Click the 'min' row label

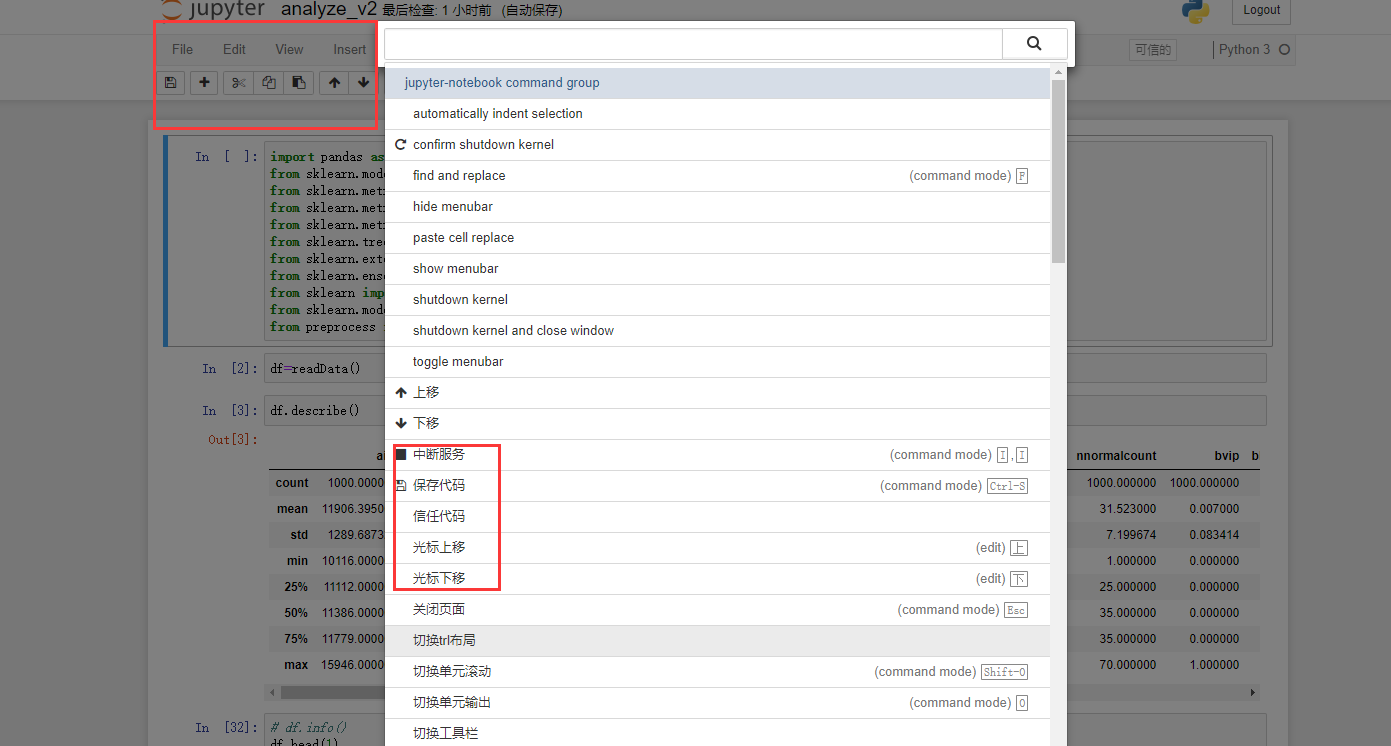297,561
